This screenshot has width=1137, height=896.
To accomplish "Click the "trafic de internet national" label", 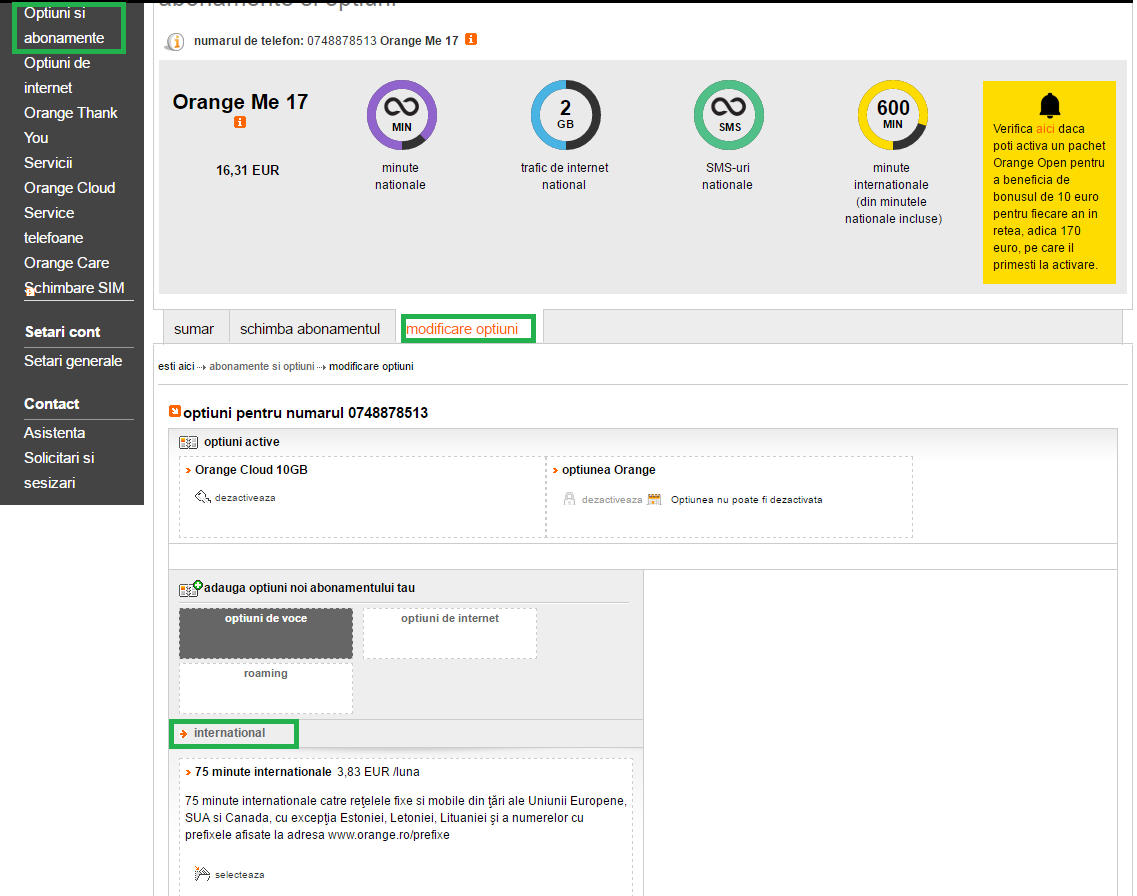I will pos(564,176).
